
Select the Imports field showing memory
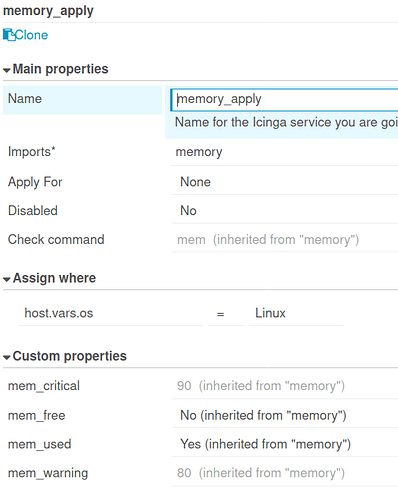(x=284, y=152)
